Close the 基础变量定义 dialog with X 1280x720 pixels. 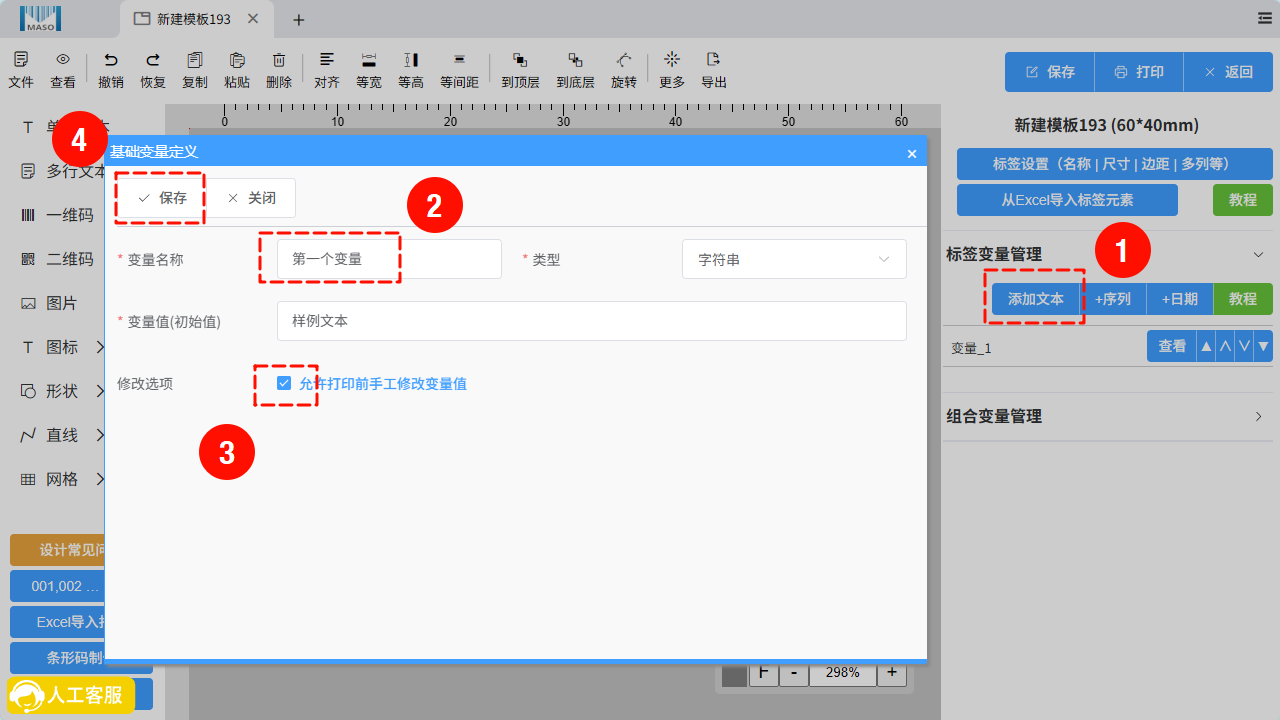coord(912,153)
